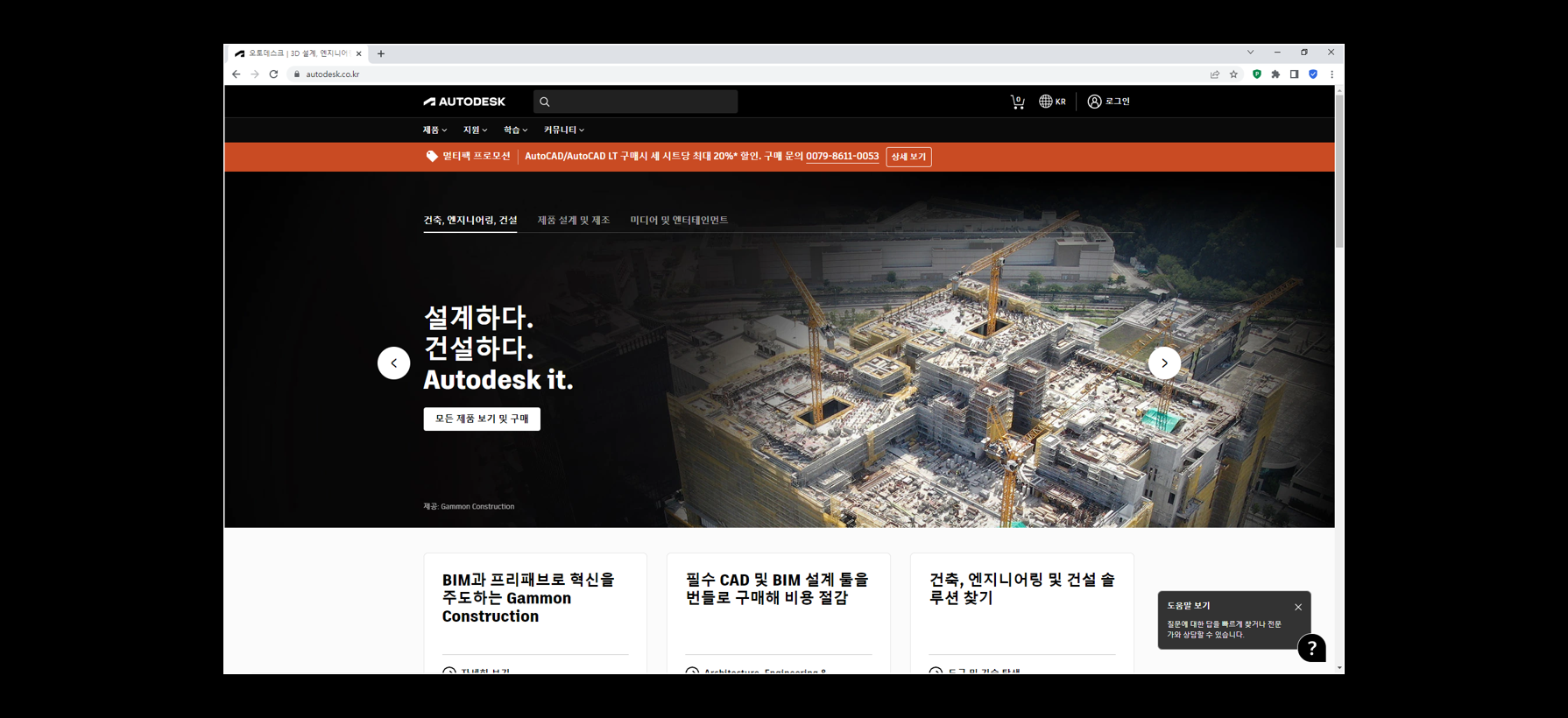Open the blue shield extension
1568x718 pixels.
coord(1313,74)
